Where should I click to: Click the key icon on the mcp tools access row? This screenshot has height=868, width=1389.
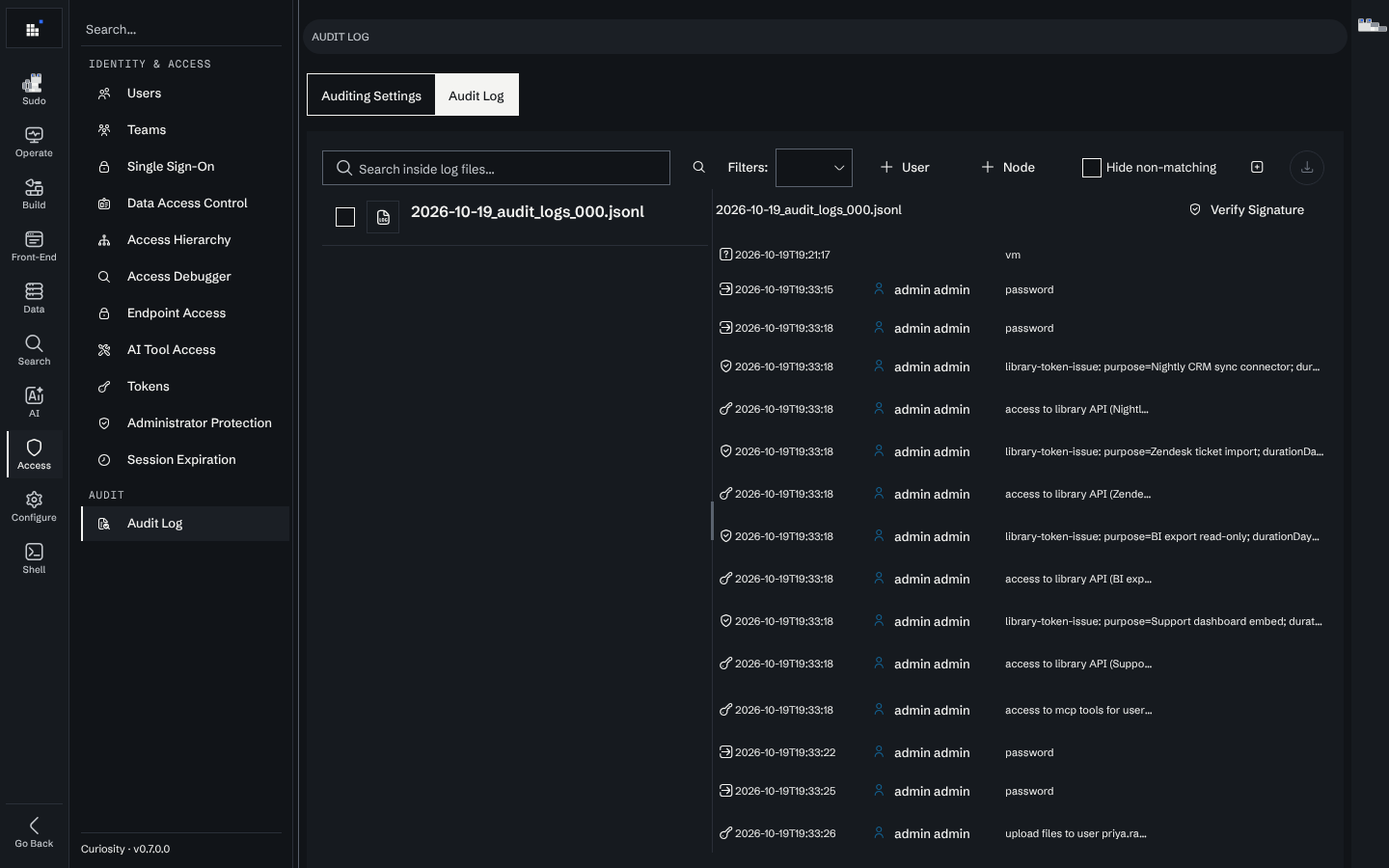point(725,710)
